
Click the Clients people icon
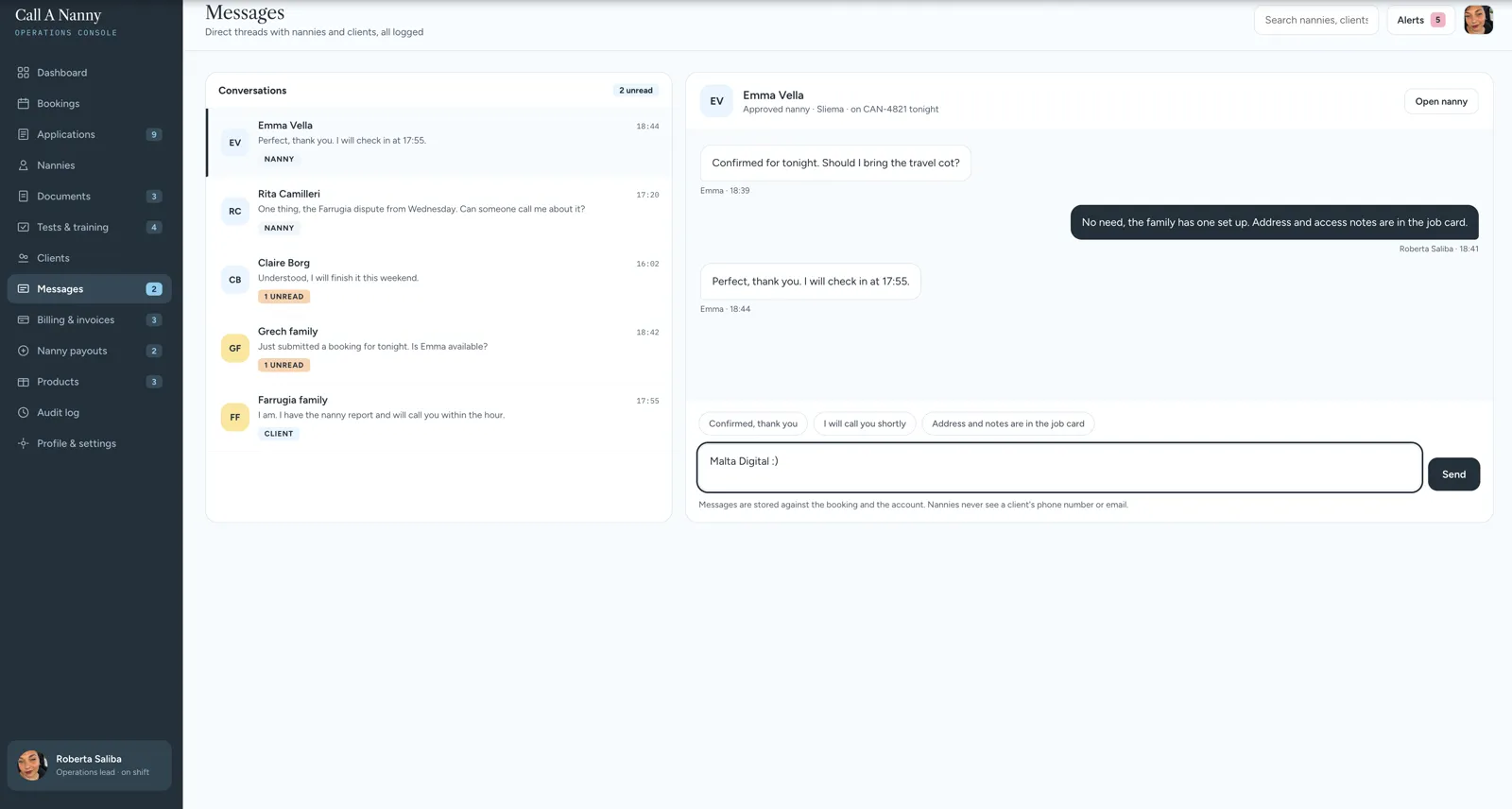pyautogui.click(x=24, y=258)
